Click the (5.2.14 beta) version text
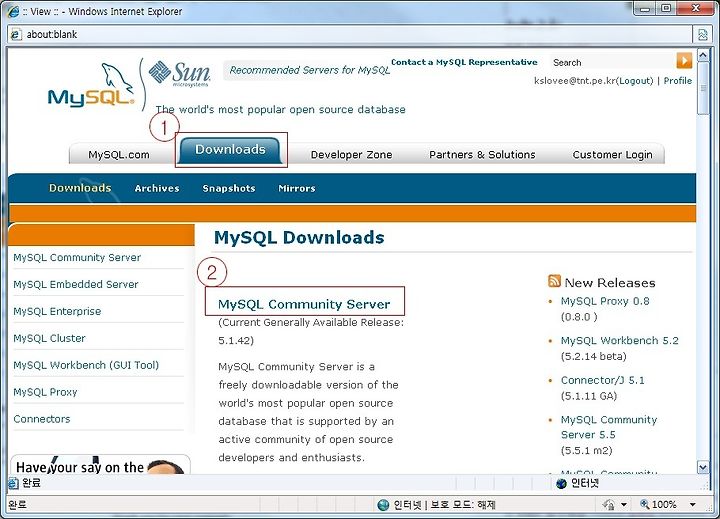Viewport: 720px width, 519px height. click(593, 356)
